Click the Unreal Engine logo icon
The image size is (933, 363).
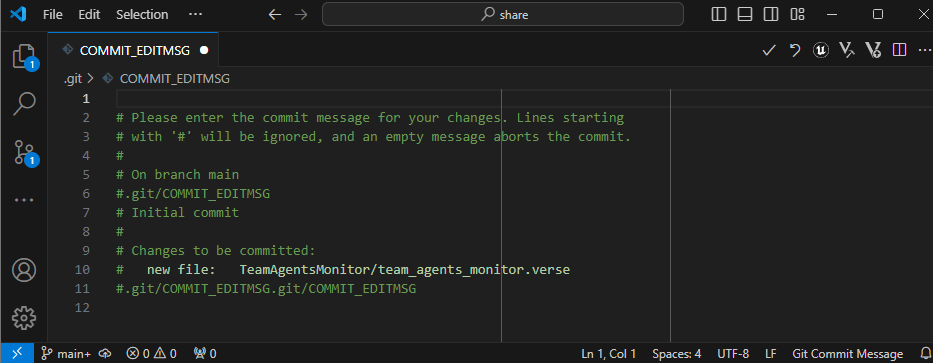pos(821,51)
